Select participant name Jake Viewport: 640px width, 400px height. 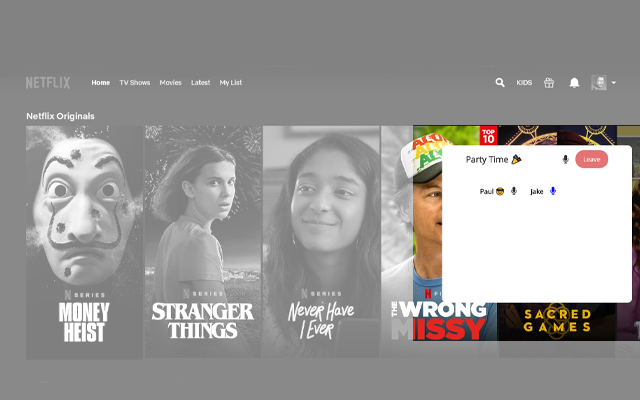537,191
